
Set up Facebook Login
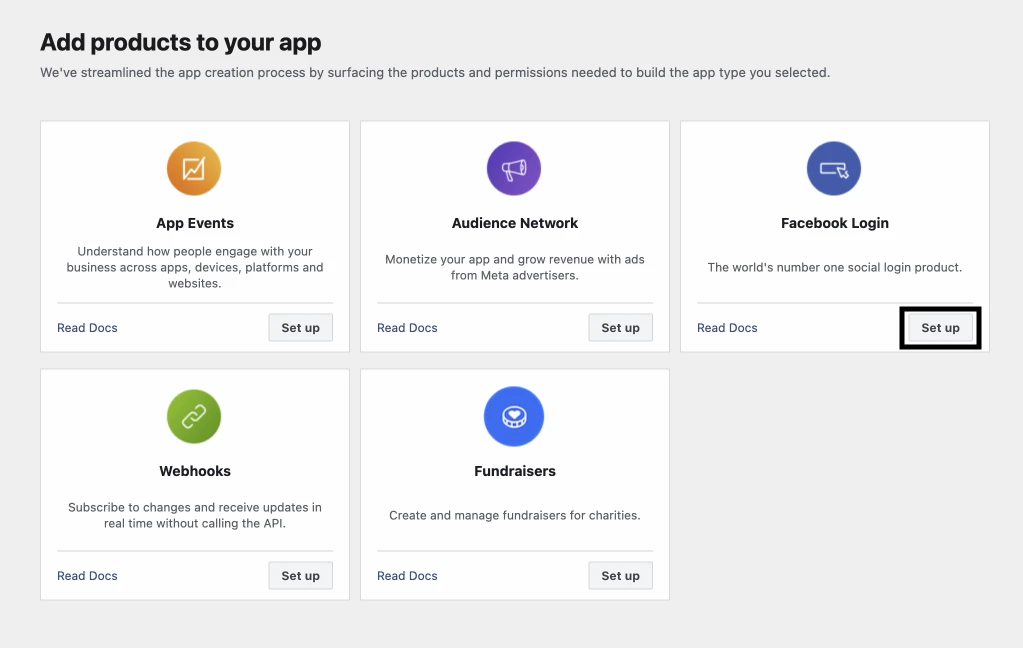click(x=940, y=327)
